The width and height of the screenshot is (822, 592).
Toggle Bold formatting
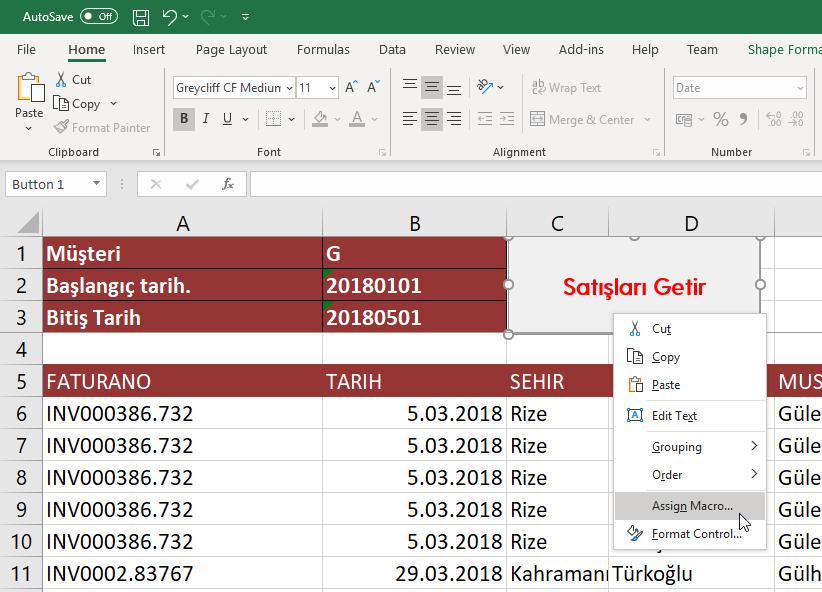[184, 119]
